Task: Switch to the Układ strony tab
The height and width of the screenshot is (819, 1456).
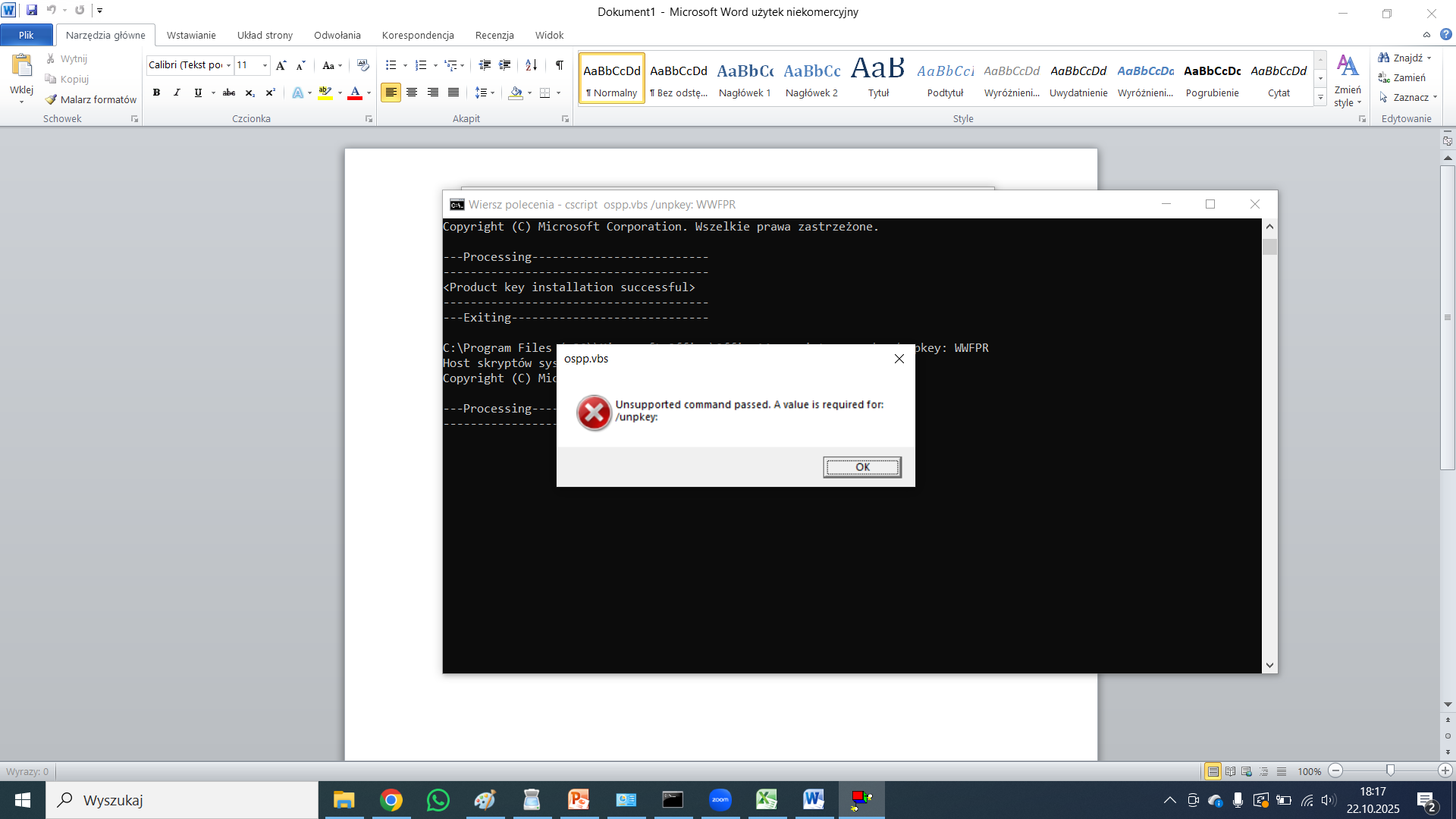Action: (x=265, y=35)
